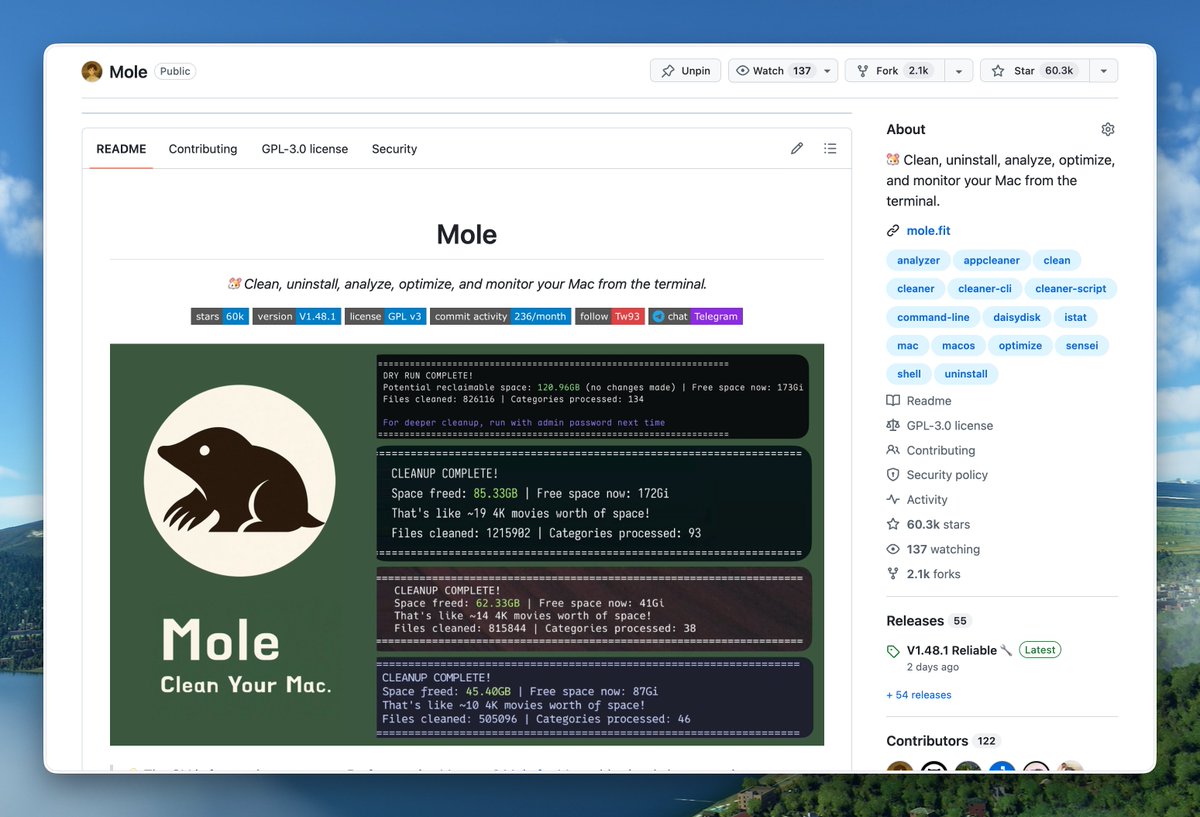The height and width of the screenshot is (817, 1200).
Task: Click the Watch button with eye icon
Action: click(x=773, y=71)
